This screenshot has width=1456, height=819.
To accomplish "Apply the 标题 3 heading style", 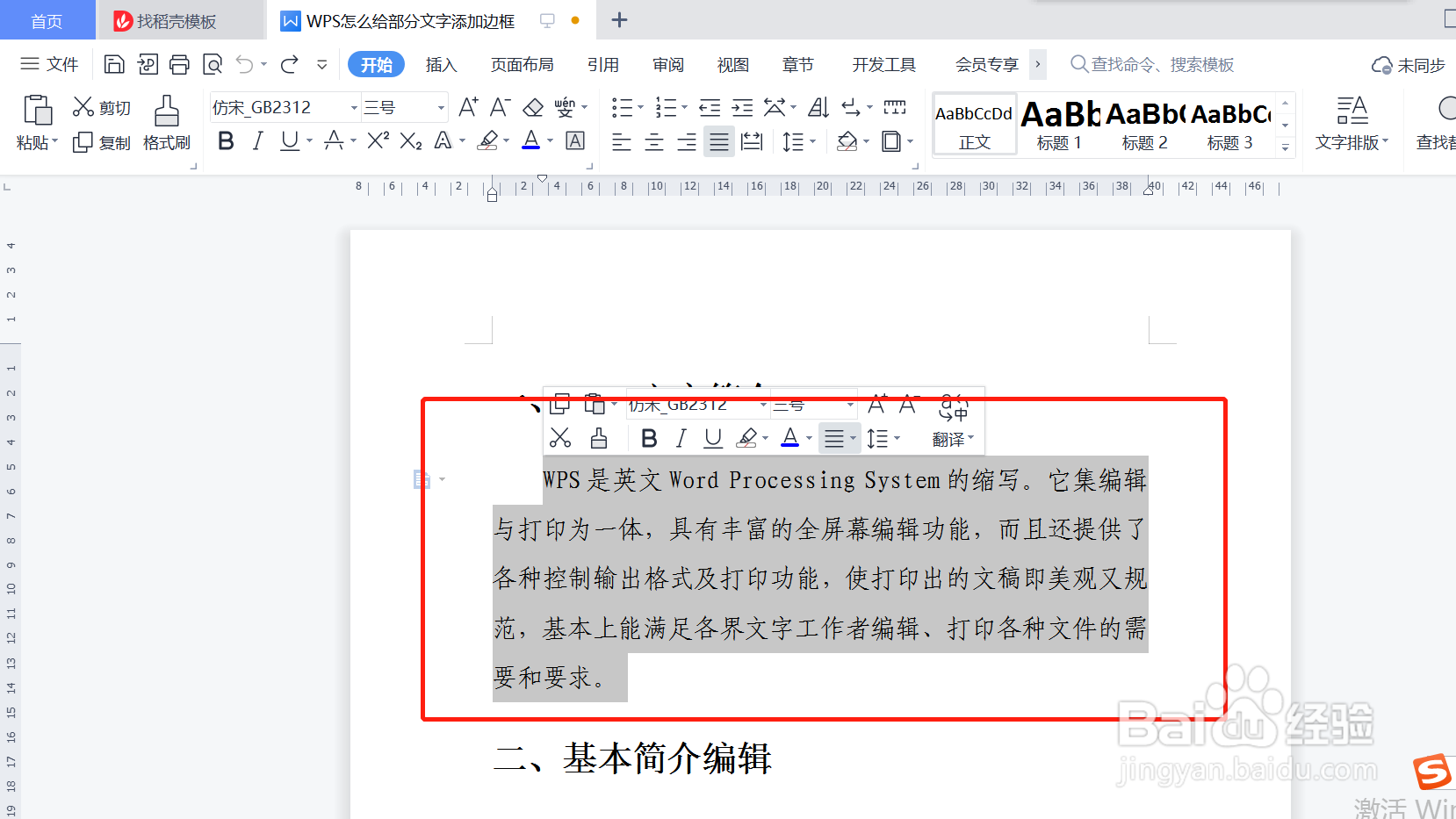I will click(1230, 124).
